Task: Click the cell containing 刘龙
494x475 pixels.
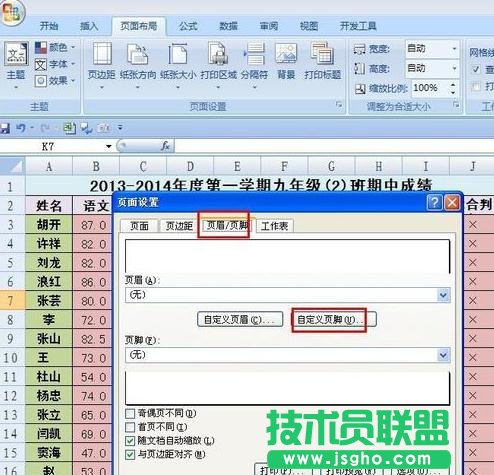Action: coord(49,263)
